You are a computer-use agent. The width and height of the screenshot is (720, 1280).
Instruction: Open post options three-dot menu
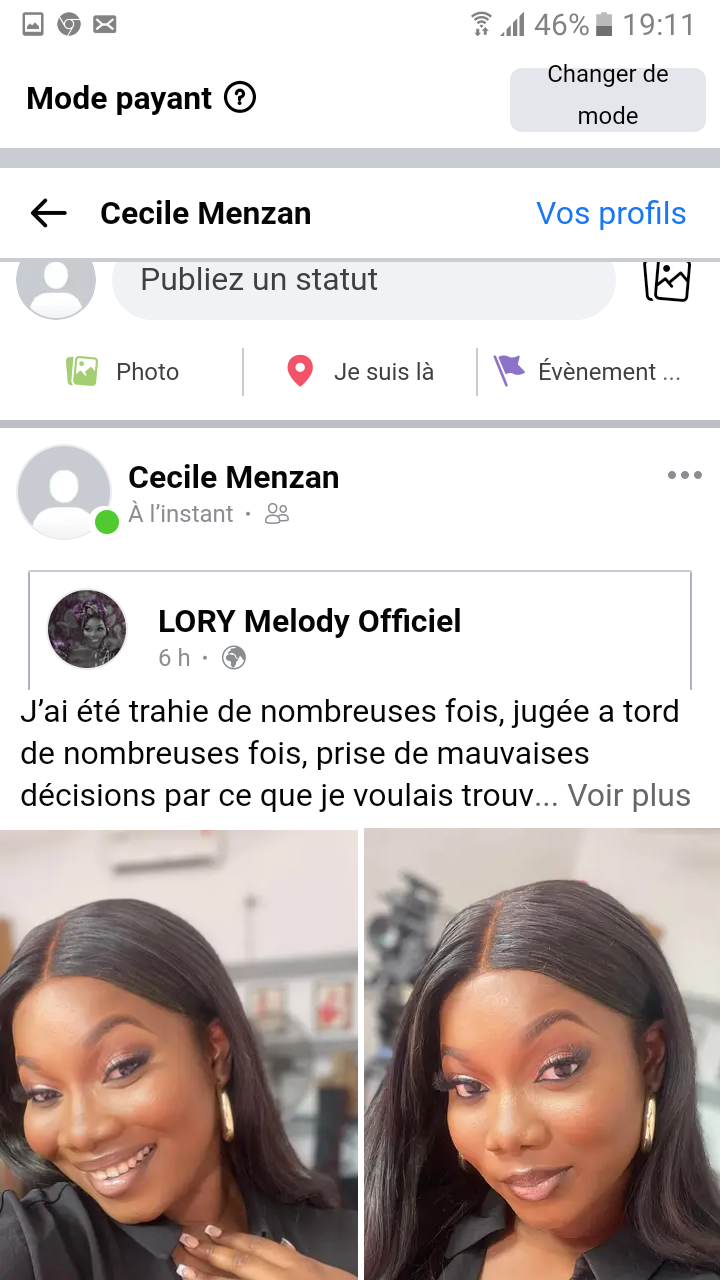685,475
